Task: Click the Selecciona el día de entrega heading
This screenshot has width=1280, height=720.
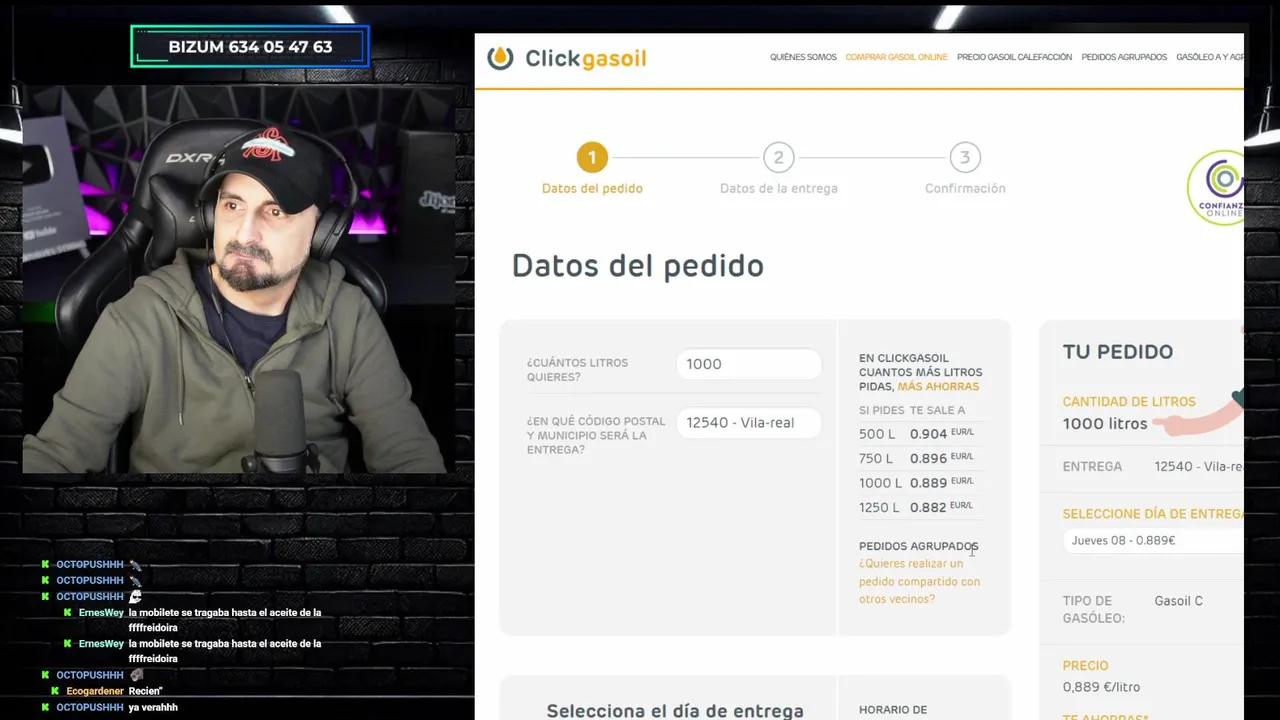Action: [x=675, y=711]
